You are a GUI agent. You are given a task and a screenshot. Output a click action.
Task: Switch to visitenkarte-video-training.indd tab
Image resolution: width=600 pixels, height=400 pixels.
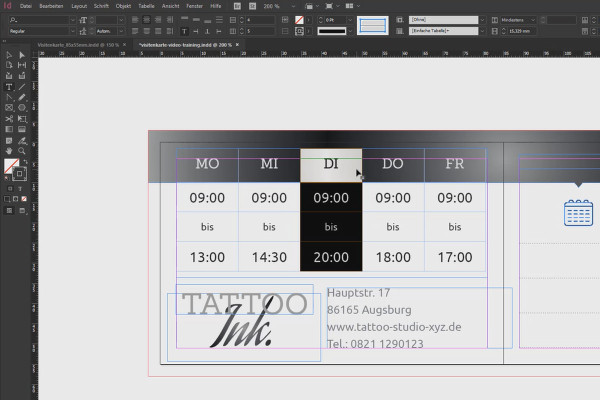pos(185,45)
